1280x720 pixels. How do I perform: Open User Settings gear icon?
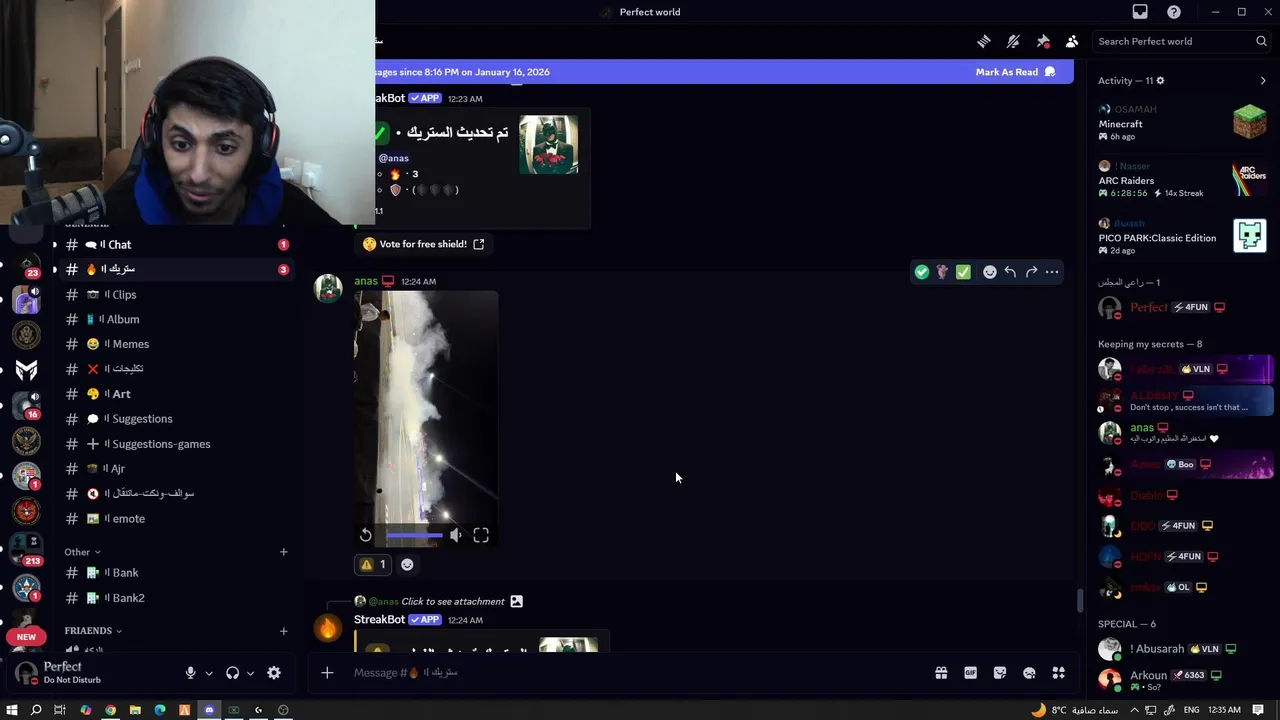[x=274, y=673]
